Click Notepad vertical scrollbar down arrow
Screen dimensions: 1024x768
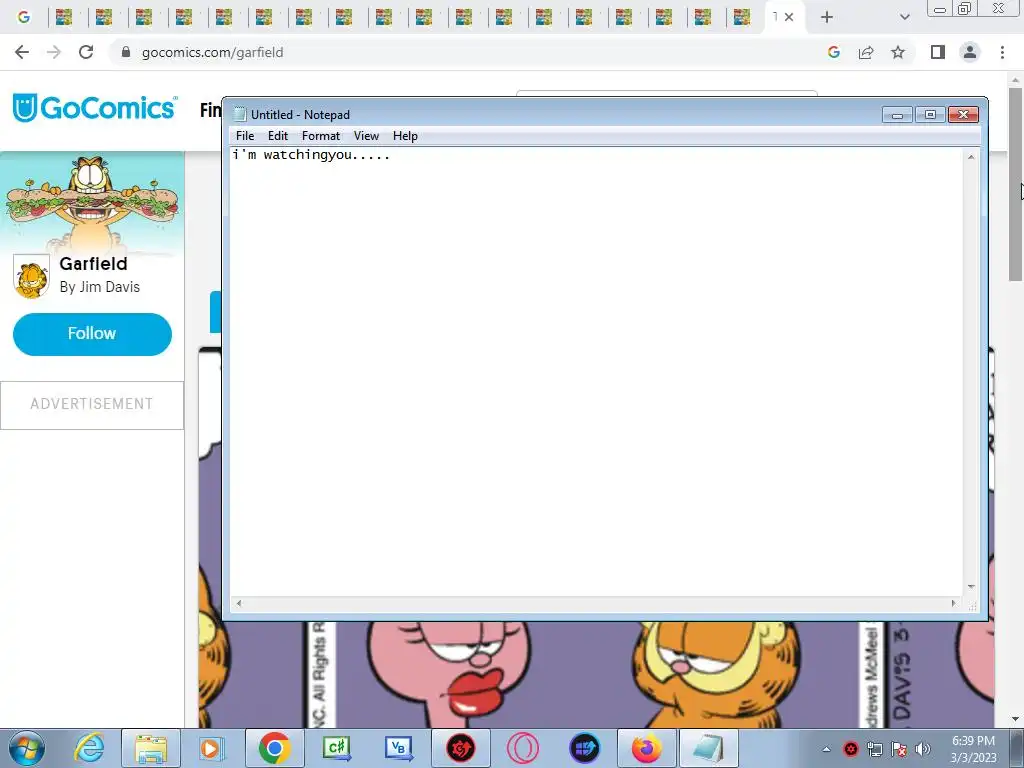pyautogui.click(x=971, y=586)
